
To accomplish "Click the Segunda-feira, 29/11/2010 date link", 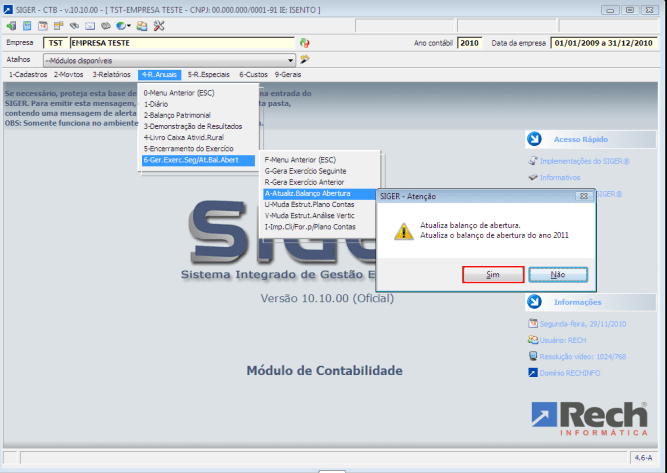I will tap(582, 324).
